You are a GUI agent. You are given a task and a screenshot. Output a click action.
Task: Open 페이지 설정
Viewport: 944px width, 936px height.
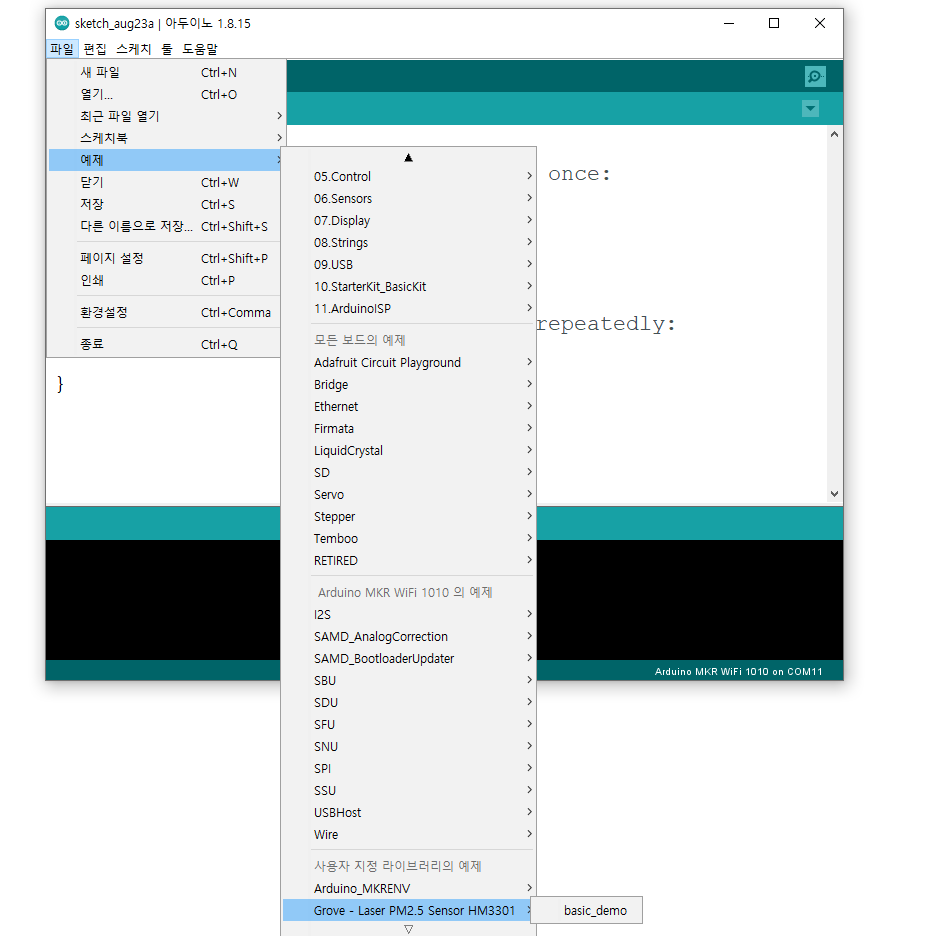[164, 258]
